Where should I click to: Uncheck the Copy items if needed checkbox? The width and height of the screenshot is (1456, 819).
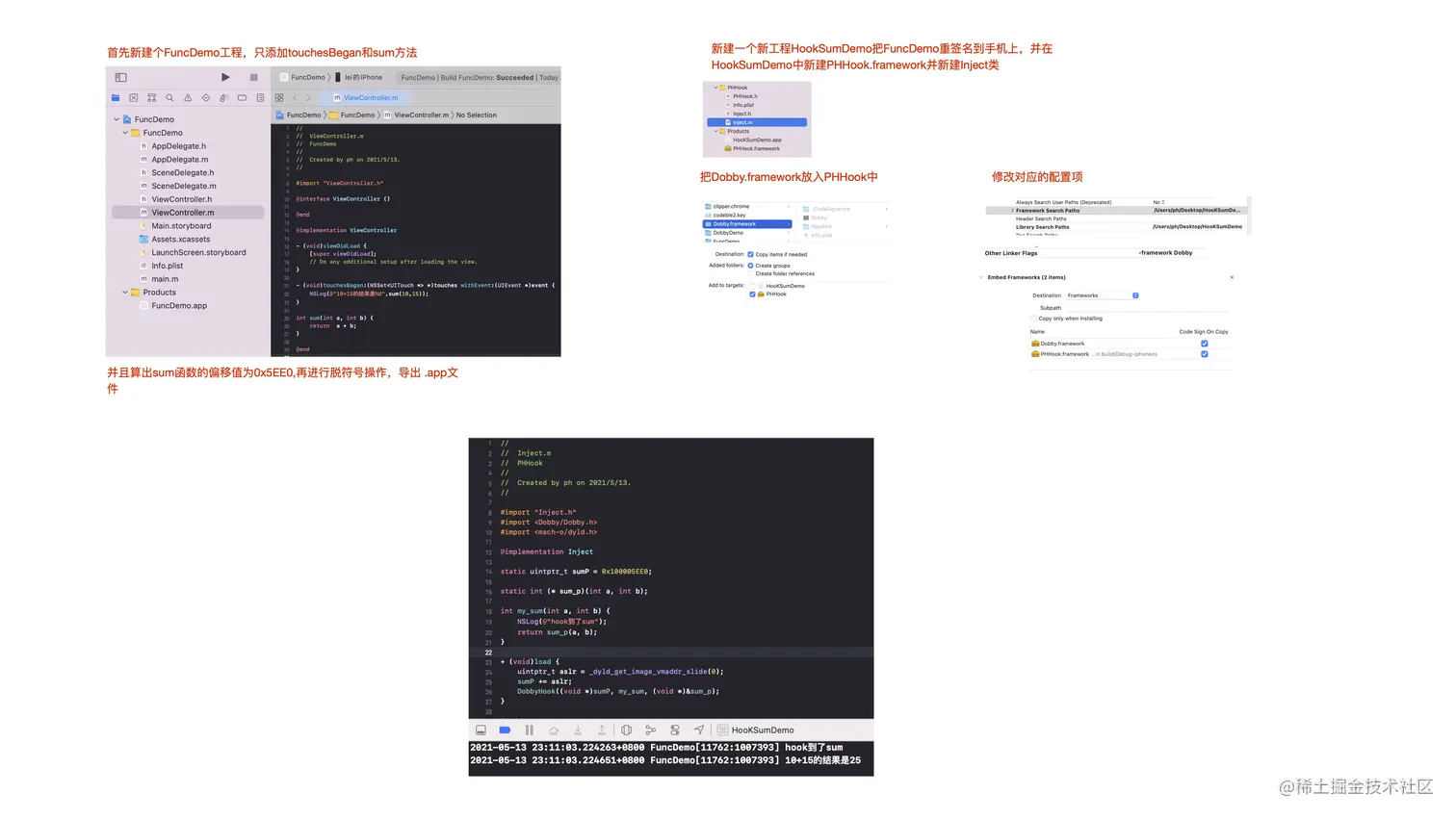click(750, 254)
